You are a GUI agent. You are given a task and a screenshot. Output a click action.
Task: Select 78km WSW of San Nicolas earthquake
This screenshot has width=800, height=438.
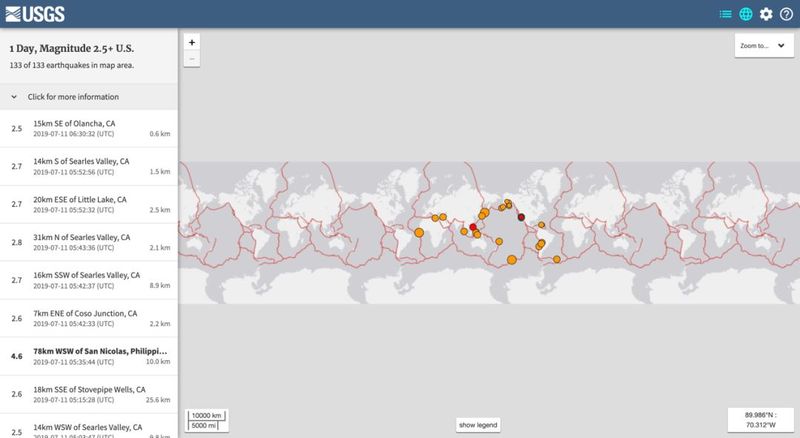(x=89, y=356)
